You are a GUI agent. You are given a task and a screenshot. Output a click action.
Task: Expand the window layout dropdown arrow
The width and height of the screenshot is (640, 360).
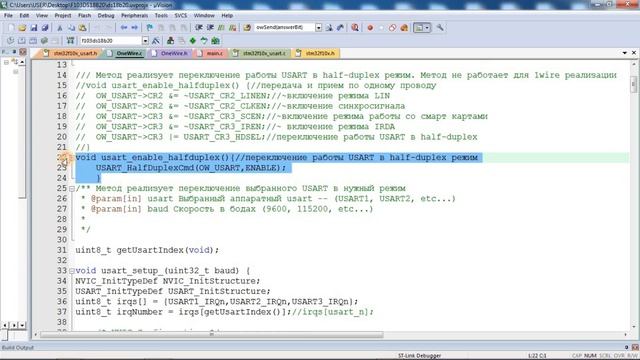(427, 28)
